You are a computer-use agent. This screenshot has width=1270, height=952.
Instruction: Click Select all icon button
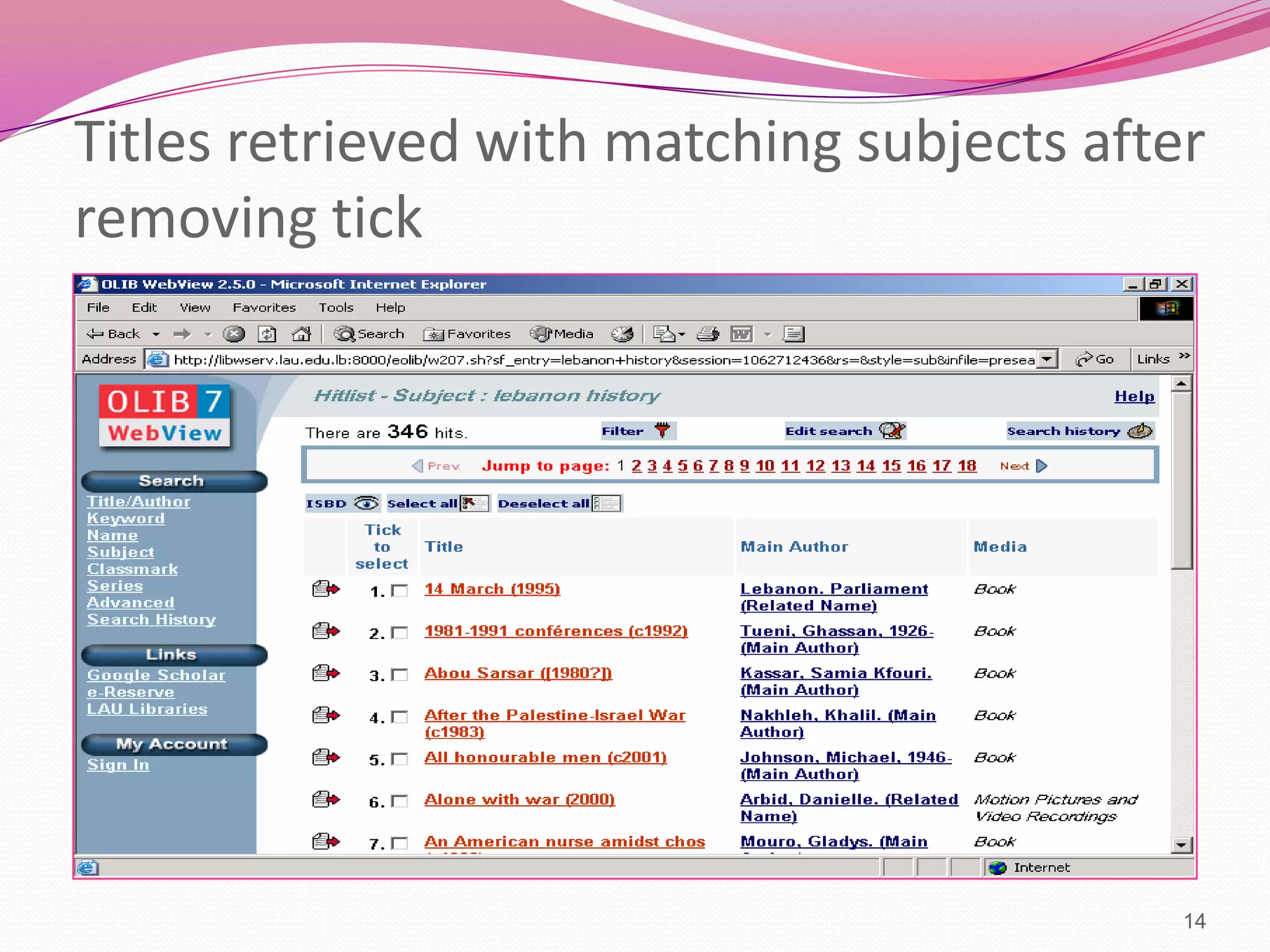point(475,503)
